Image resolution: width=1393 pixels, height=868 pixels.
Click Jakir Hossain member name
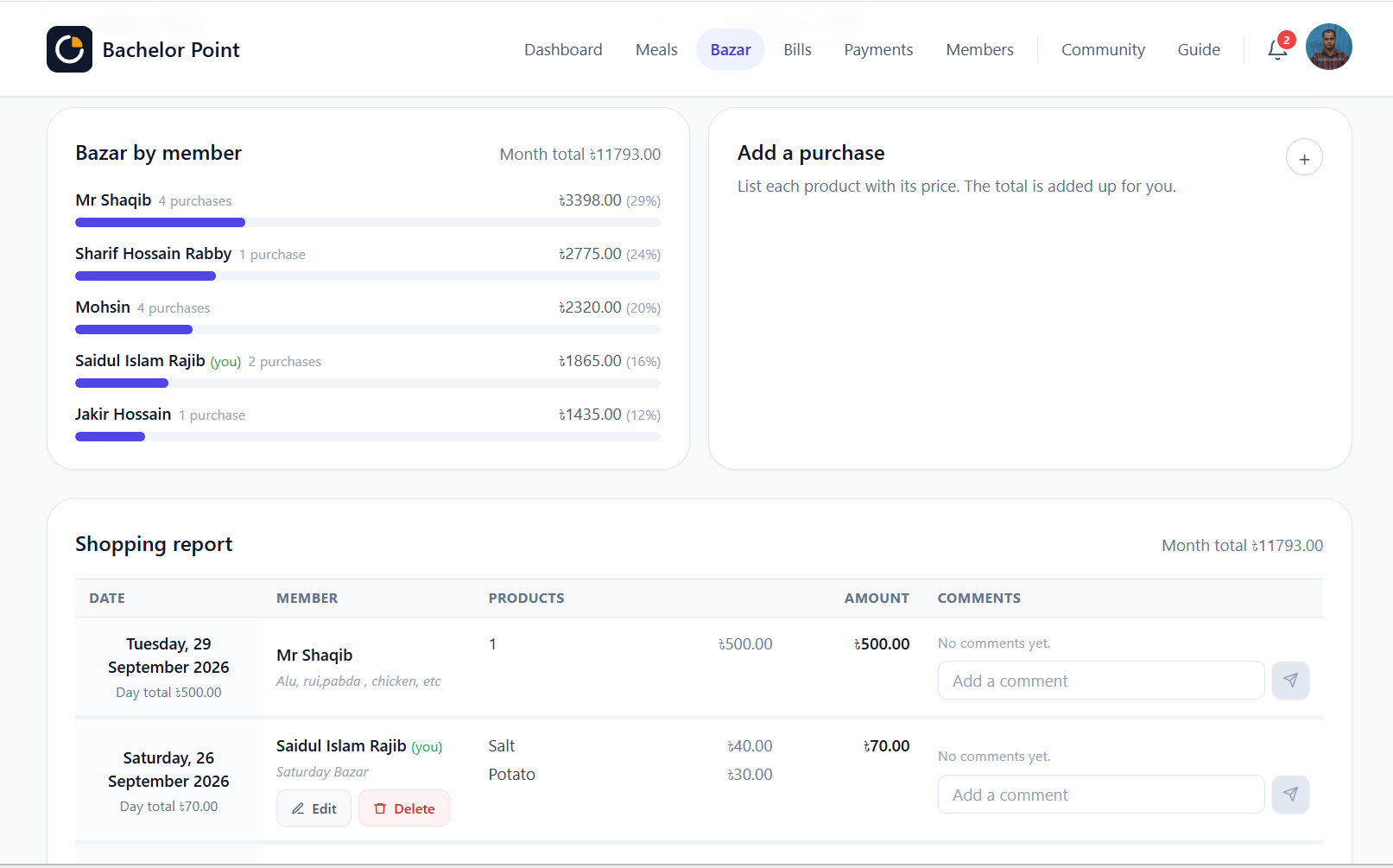pyautogui.click(x=123, y=414)
